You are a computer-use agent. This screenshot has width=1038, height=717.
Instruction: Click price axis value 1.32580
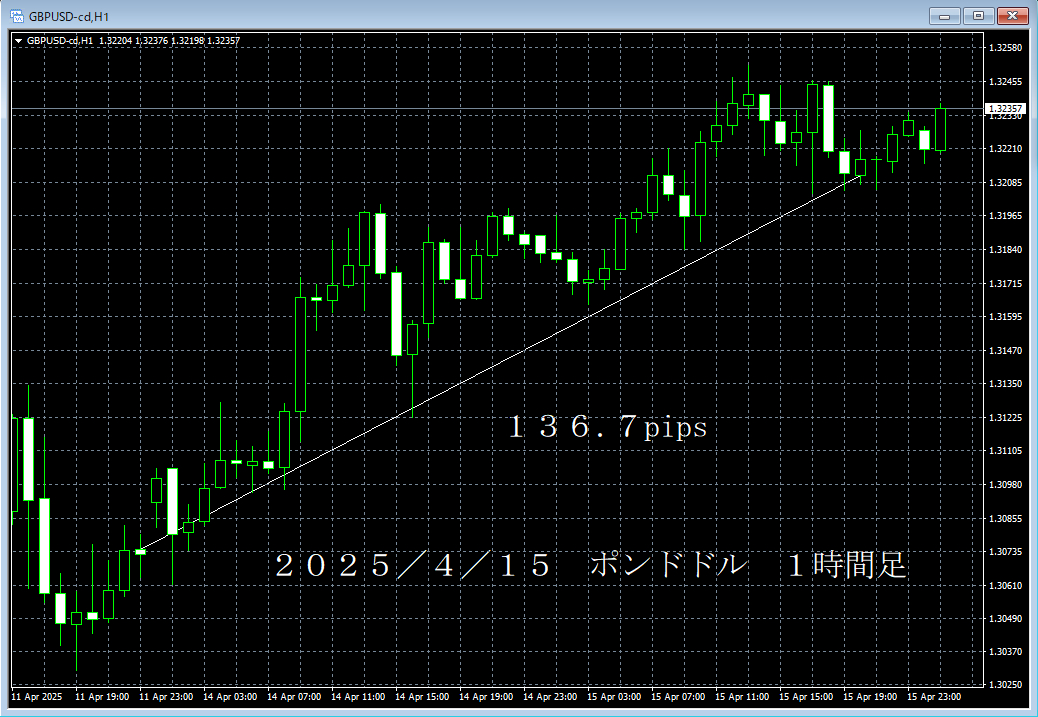[x=1005, y=48]
